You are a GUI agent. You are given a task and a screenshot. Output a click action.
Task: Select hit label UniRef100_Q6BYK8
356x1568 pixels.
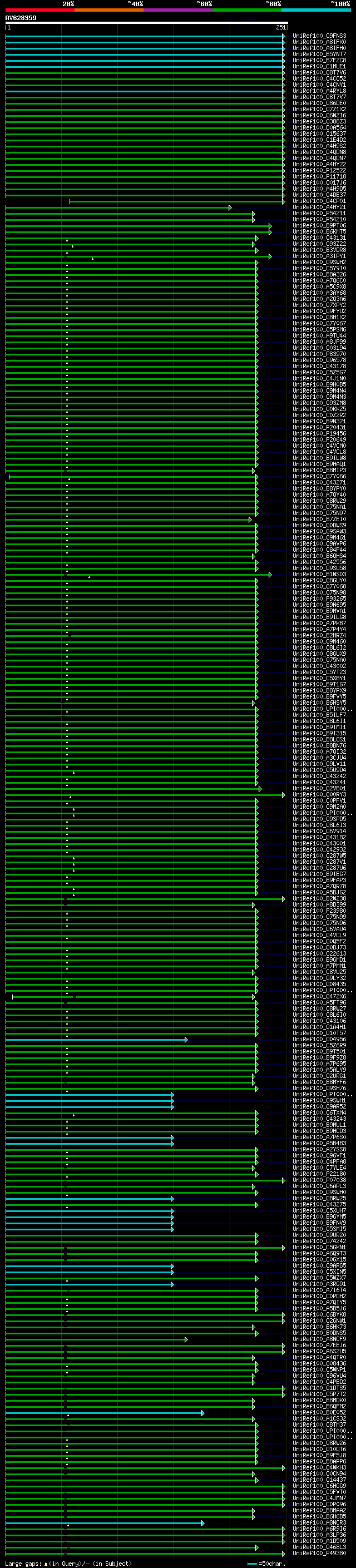[319, 1314]
